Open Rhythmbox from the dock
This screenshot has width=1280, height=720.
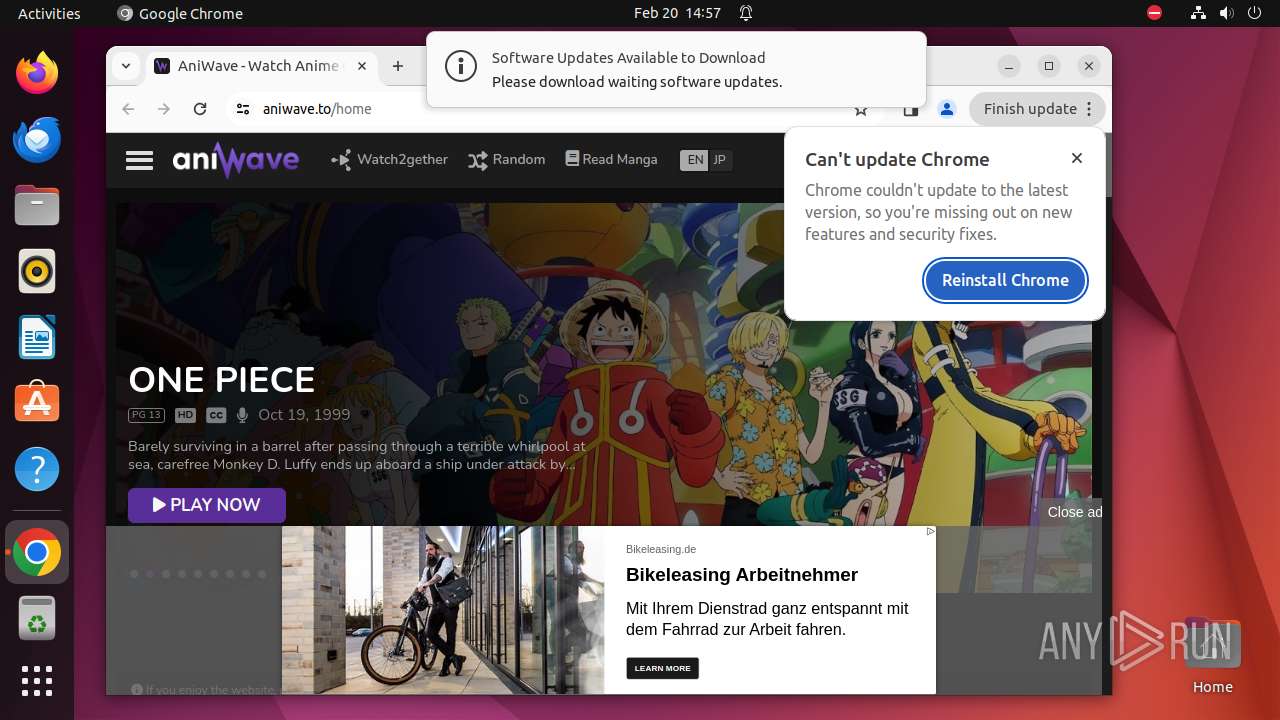(x=37, y=271)
